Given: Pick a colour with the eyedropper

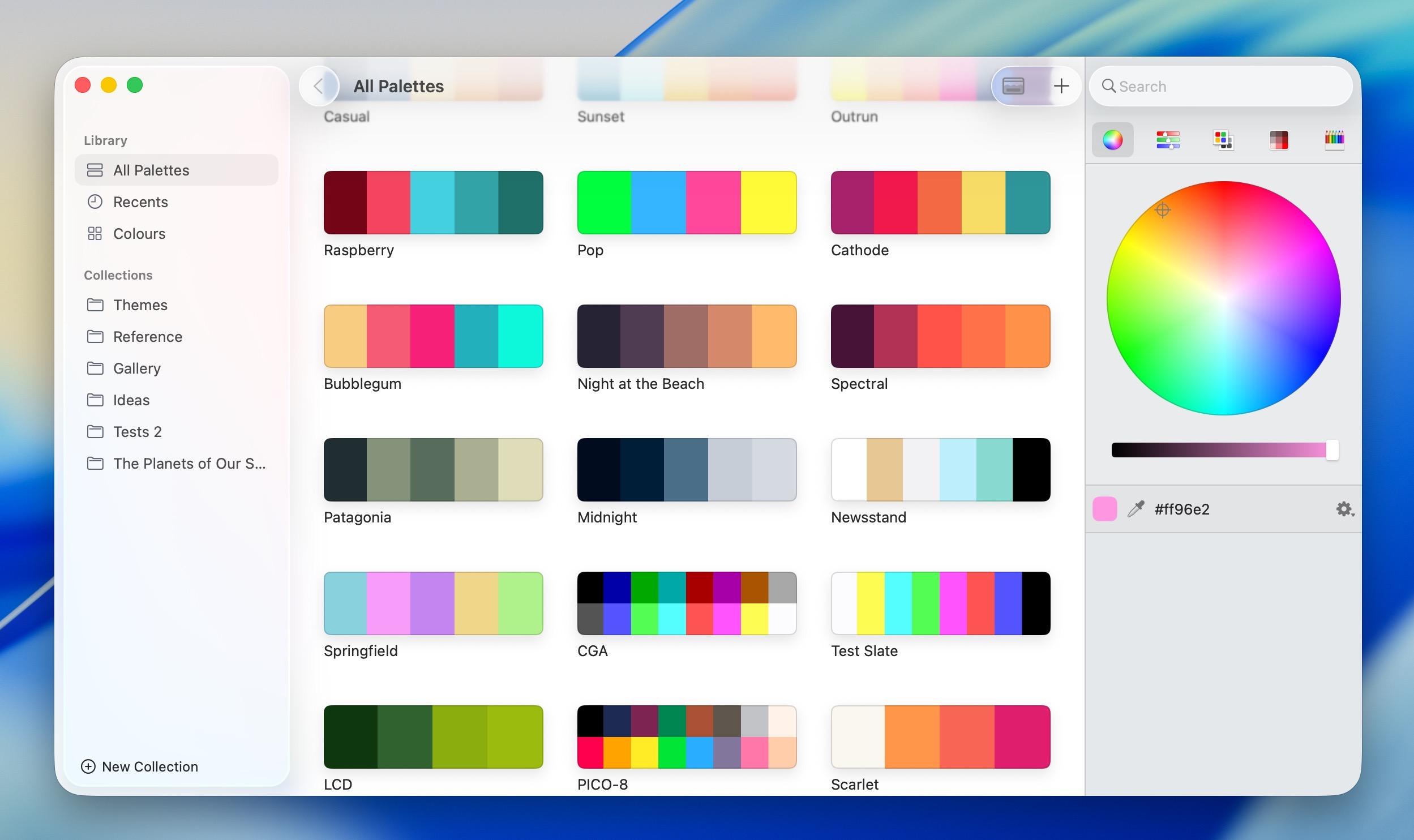Looking at the screenshot, I should pyautogui.click(x=1136, y=509).
